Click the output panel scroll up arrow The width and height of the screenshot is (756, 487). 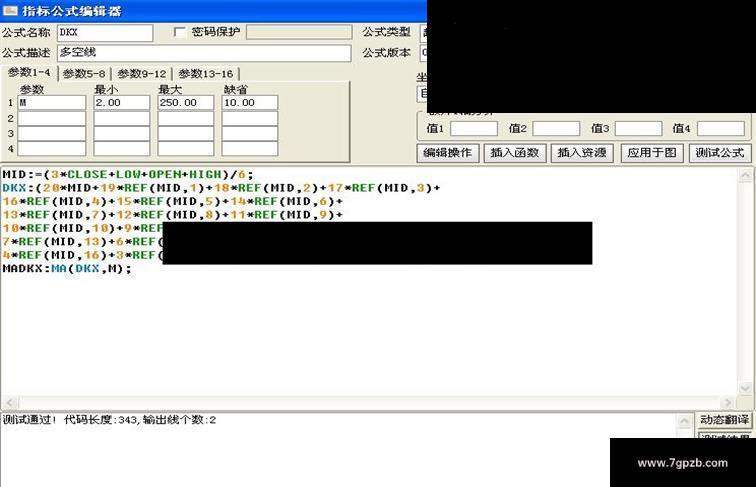(684, 421)
